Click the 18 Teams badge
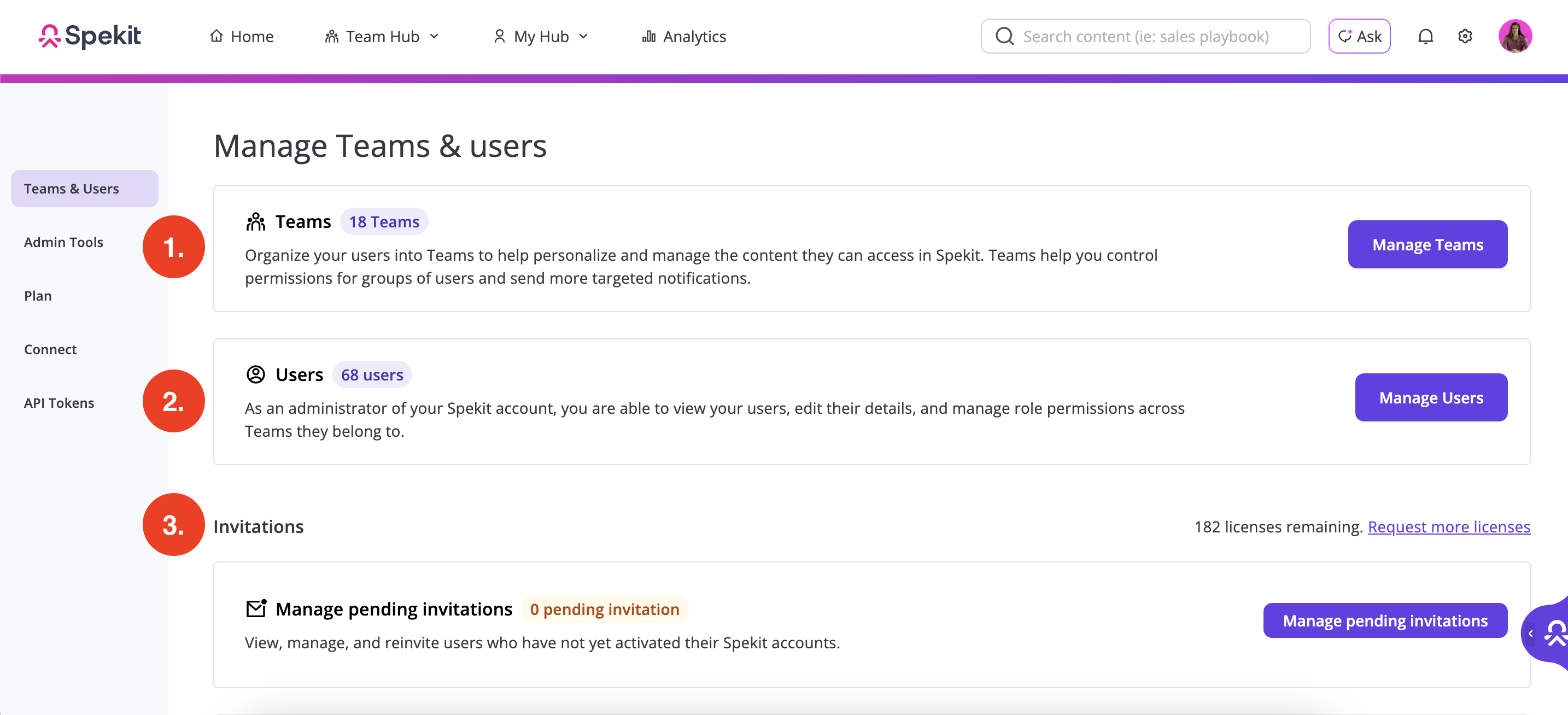The height and width of the screenshot is (715, 1568). (x=384, y=221)
